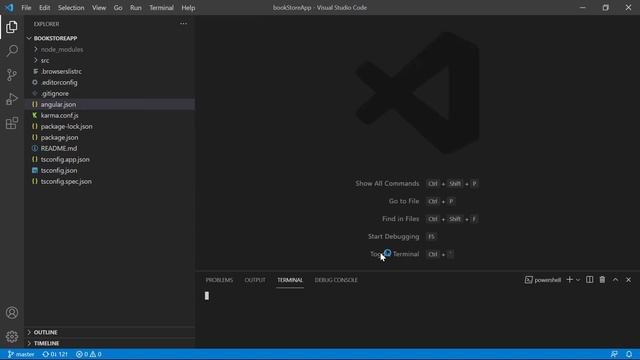
Task: Open the angular.json file
Action: 109,104
